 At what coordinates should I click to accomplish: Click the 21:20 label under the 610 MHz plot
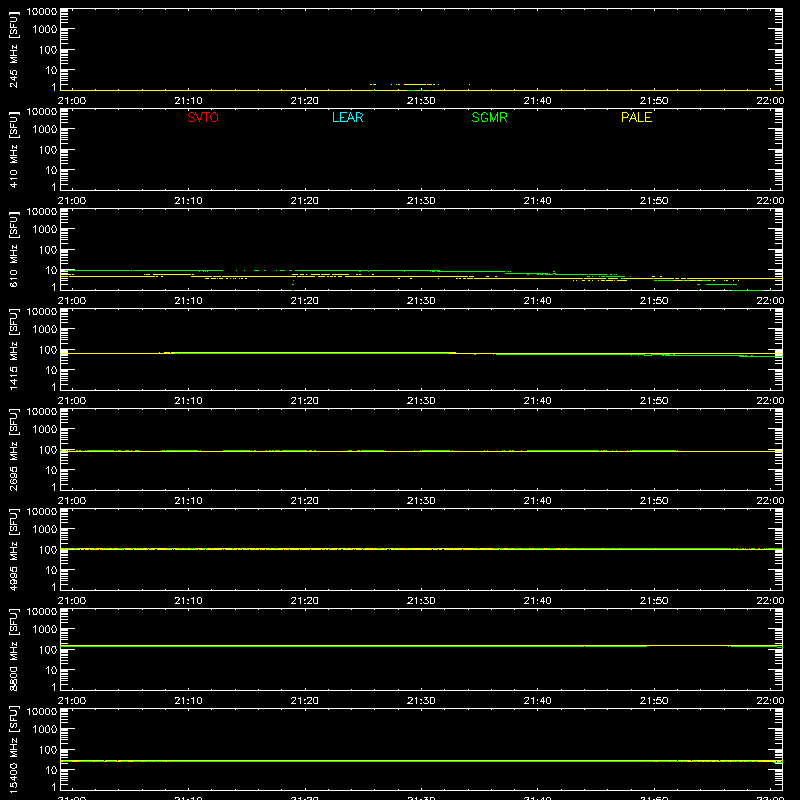(x=305, y=301)
